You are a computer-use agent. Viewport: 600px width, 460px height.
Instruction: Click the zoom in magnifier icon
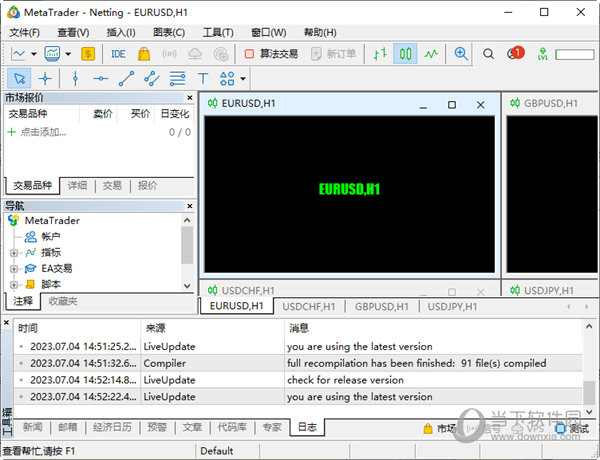click(461, 54)
